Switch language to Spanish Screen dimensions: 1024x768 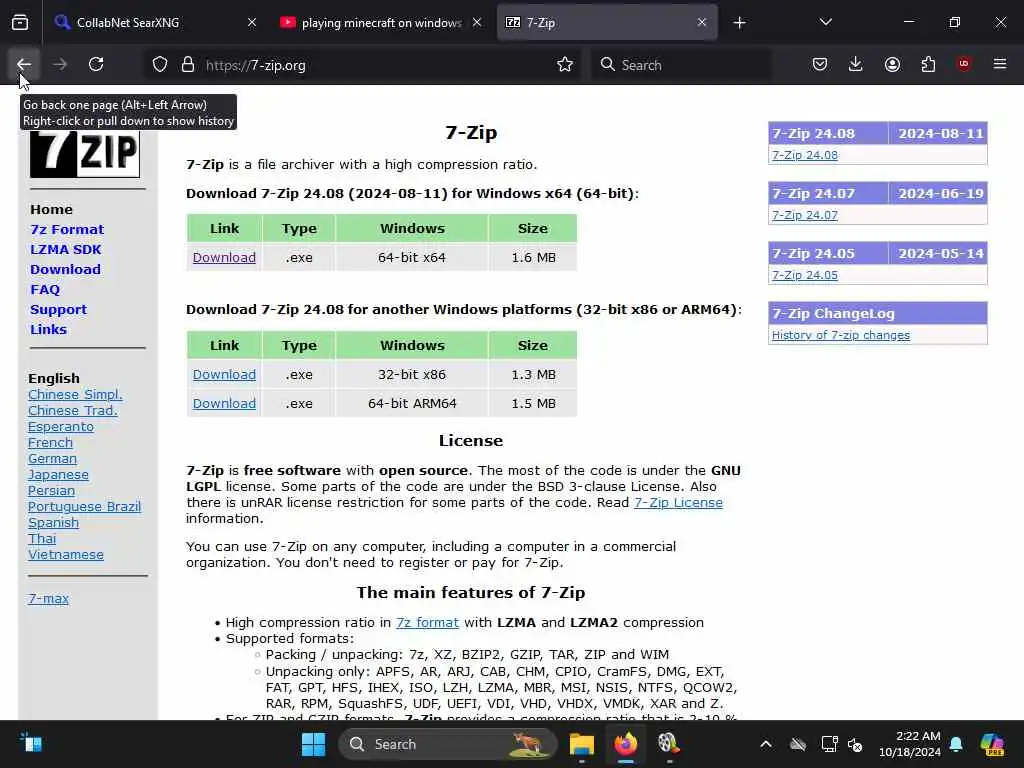(x=53, y=522)
